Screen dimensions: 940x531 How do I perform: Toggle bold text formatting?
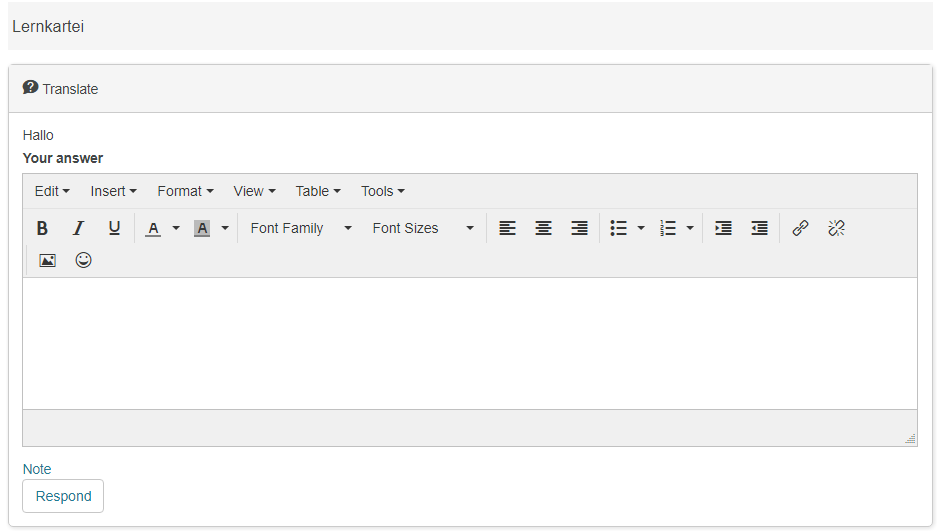(42, 228)
